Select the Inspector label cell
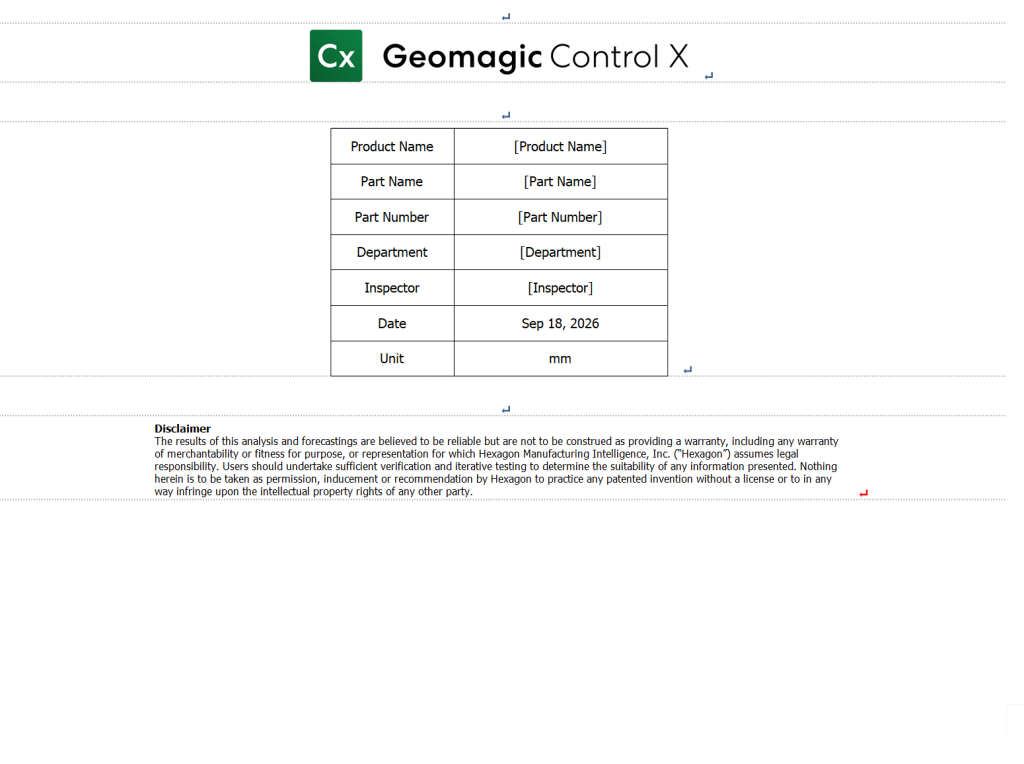The image size is (1024, 764). click(x=392, y=287)
